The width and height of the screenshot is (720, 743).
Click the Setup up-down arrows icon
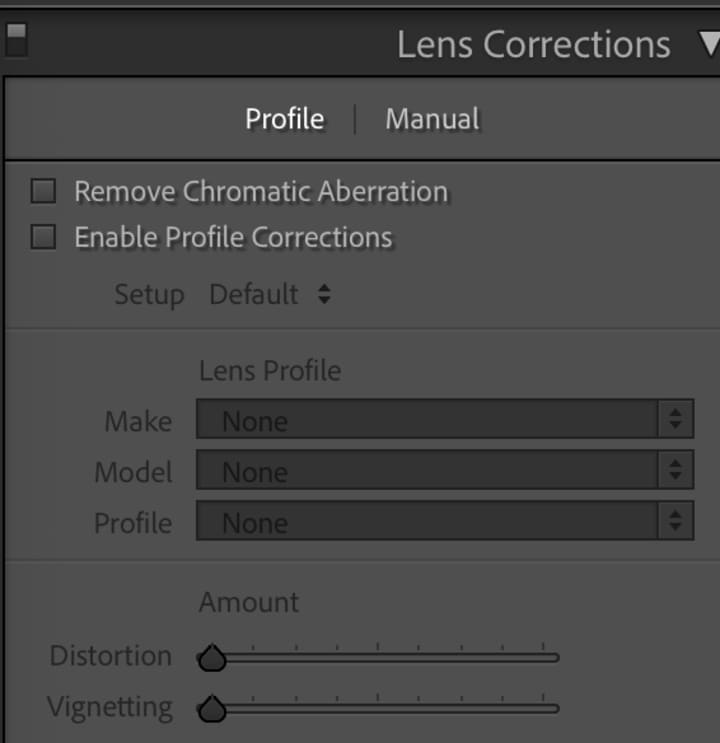[323, 295]
